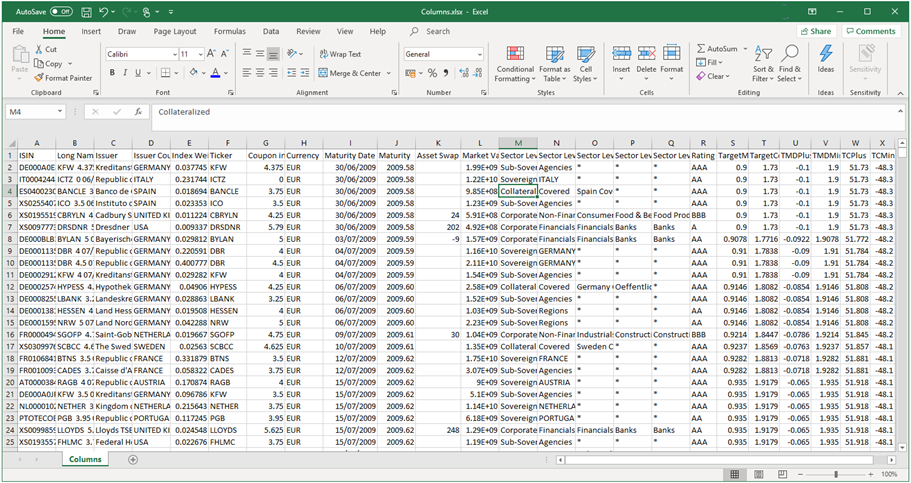Open the font size dropdown
911x483 pixels.
click(200, 54)
